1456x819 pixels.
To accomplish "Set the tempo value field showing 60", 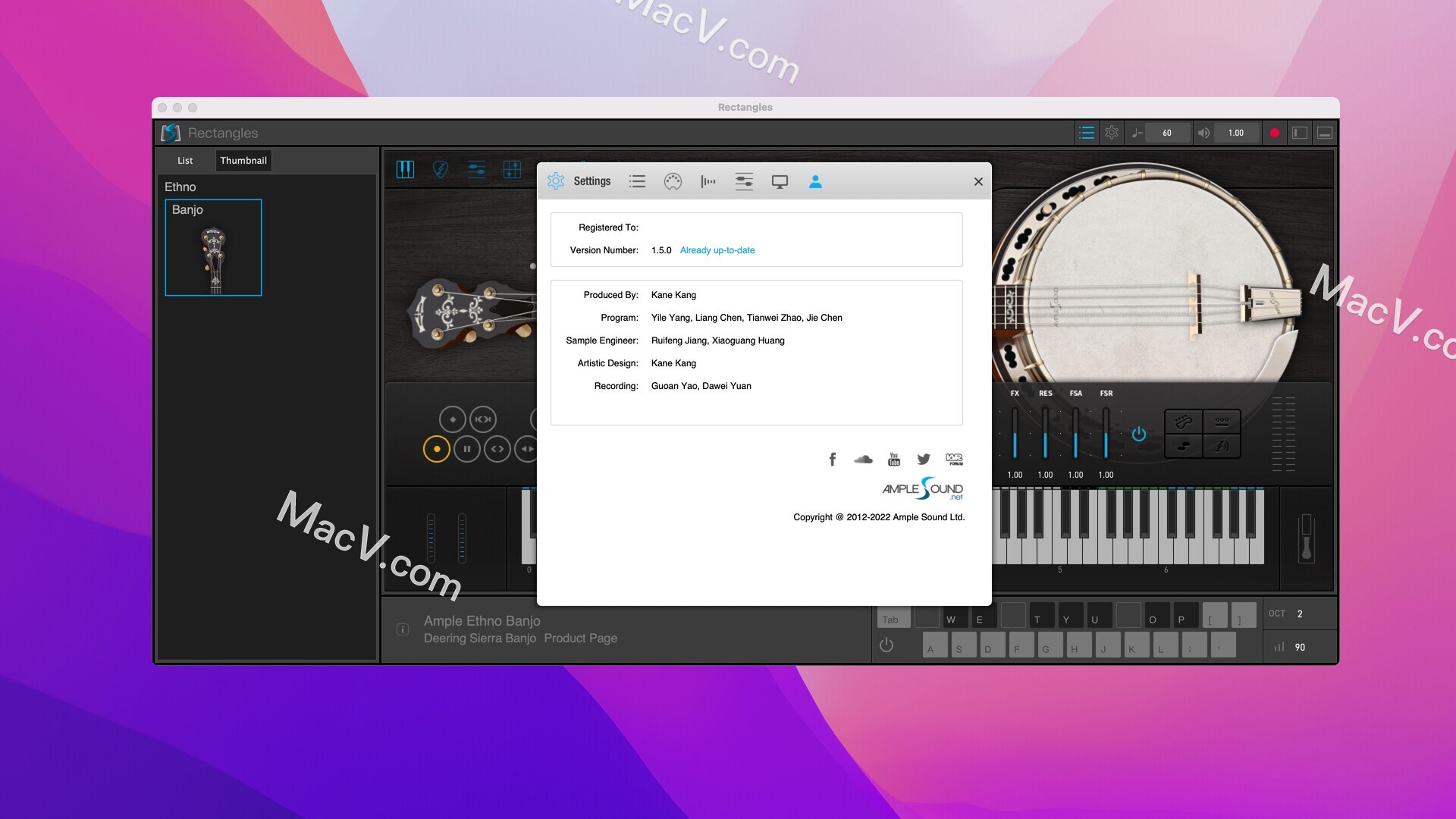I will [x=1167, y=133].
